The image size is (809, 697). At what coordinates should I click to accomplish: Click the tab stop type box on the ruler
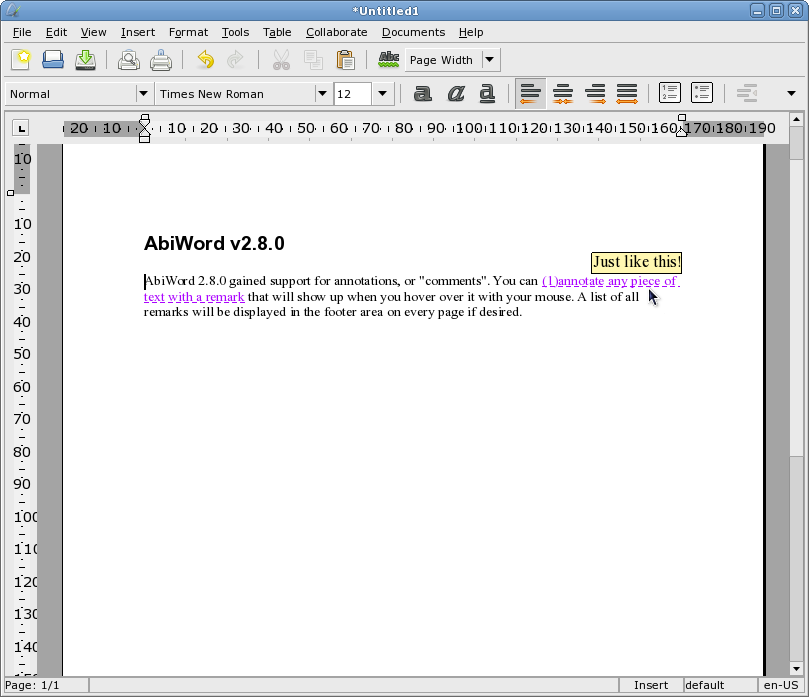(x=21, y=128)
